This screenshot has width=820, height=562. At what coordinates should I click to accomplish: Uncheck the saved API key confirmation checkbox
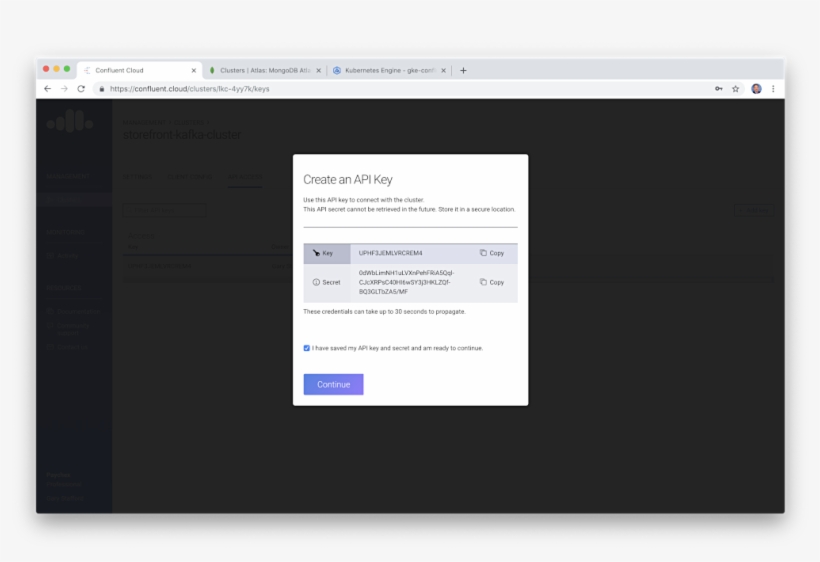[307, 348]
